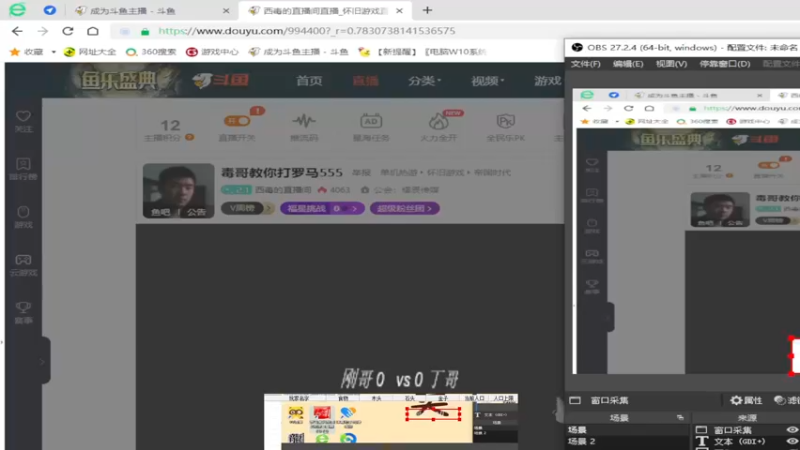Open 360搜索 bookmark
This screenshot has height=450, width=800.
click(151, 52)
